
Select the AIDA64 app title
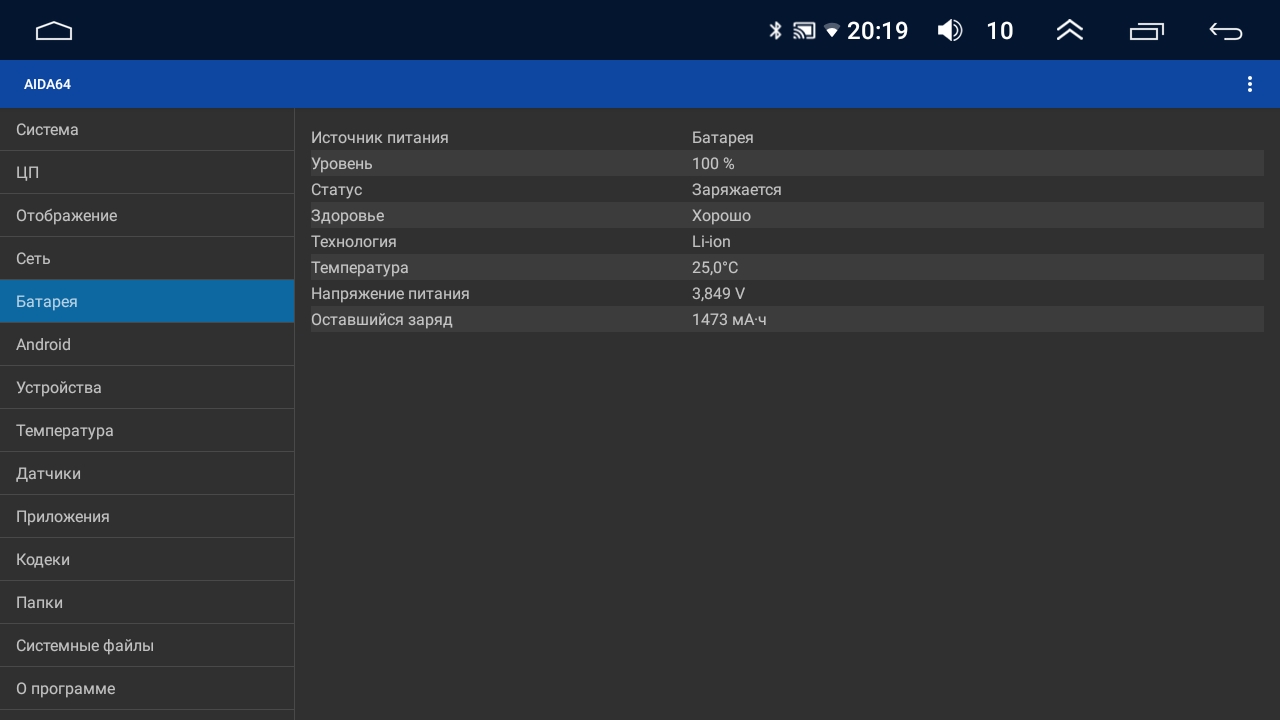(47, 84)
